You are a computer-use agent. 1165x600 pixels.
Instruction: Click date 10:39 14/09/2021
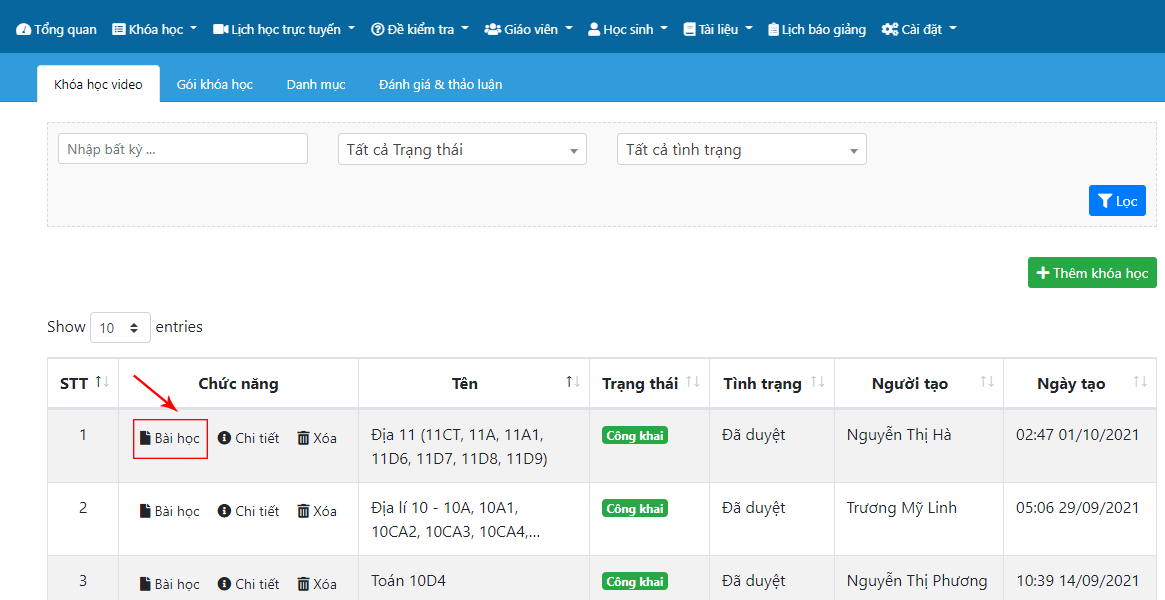[1077, 581]
